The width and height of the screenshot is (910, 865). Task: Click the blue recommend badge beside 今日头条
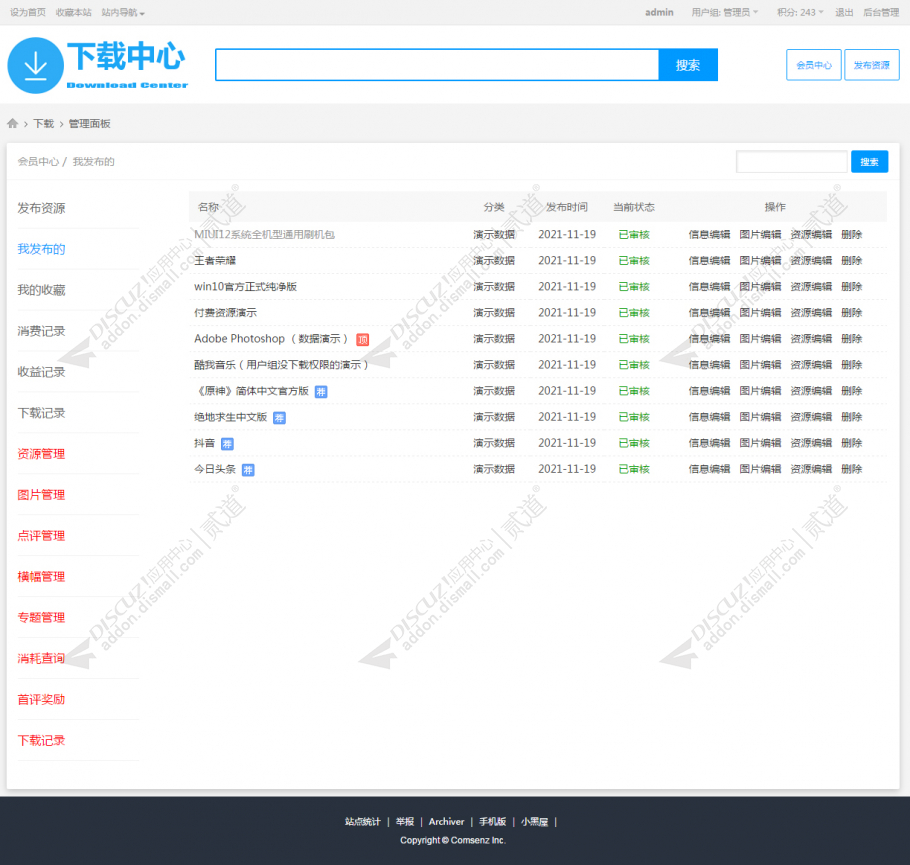[248, 470]
